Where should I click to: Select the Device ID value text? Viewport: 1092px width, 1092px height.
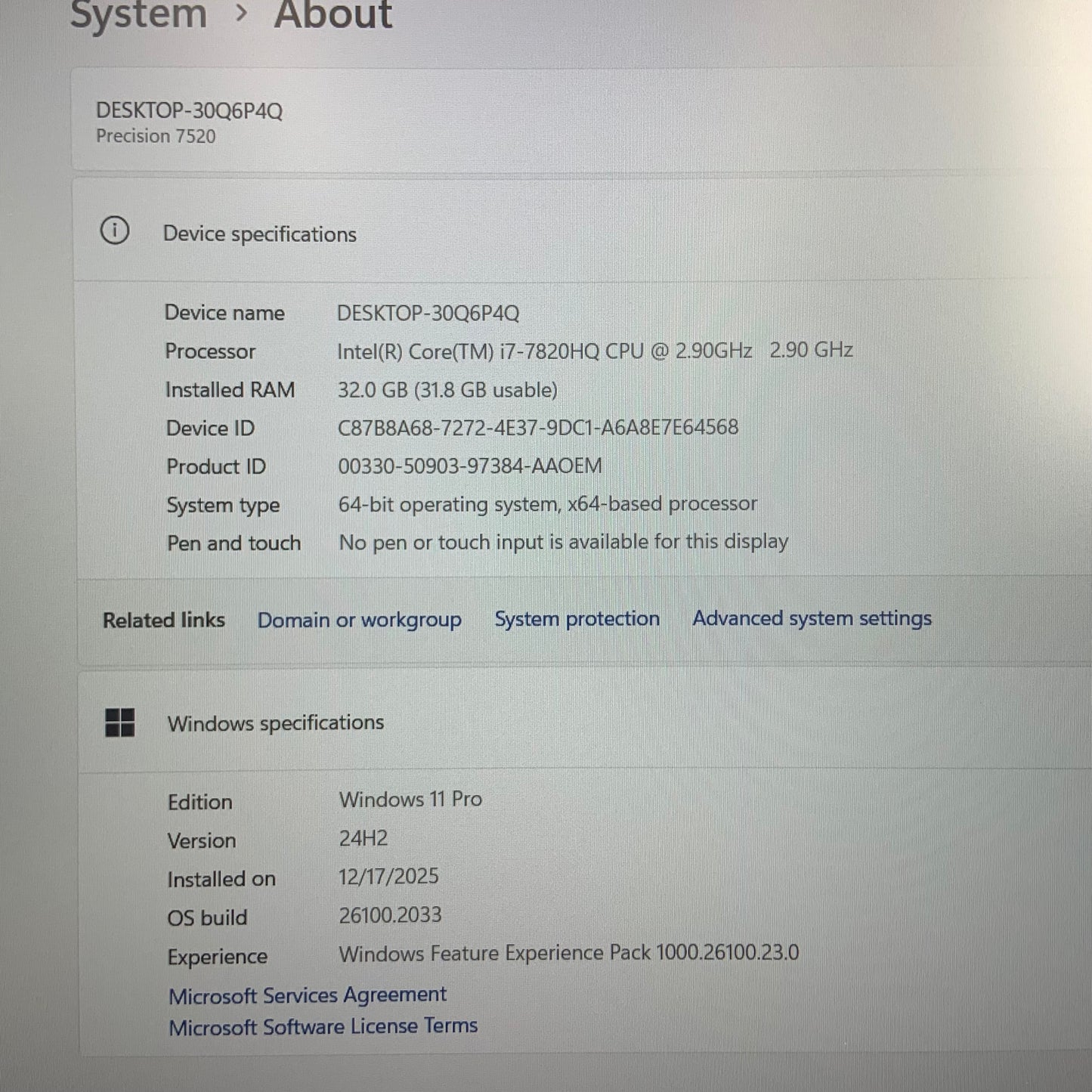click(x=539, y=428)
